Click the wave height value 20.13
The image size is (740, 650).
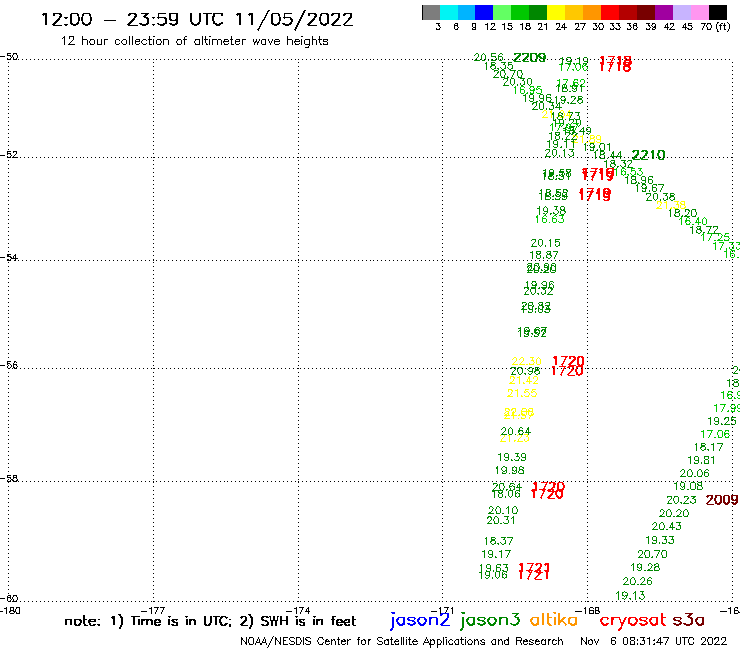560,153
